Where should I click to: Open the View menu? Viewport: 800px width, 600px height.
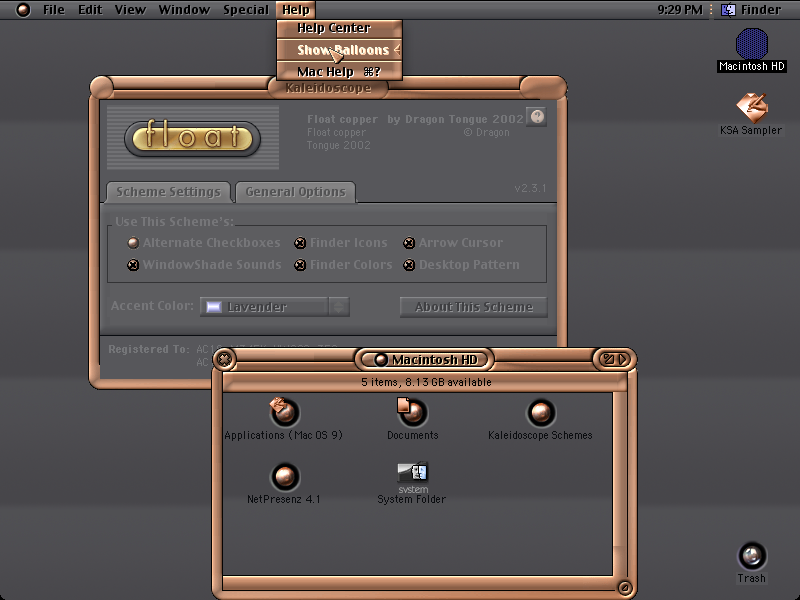tap(130, 10)
